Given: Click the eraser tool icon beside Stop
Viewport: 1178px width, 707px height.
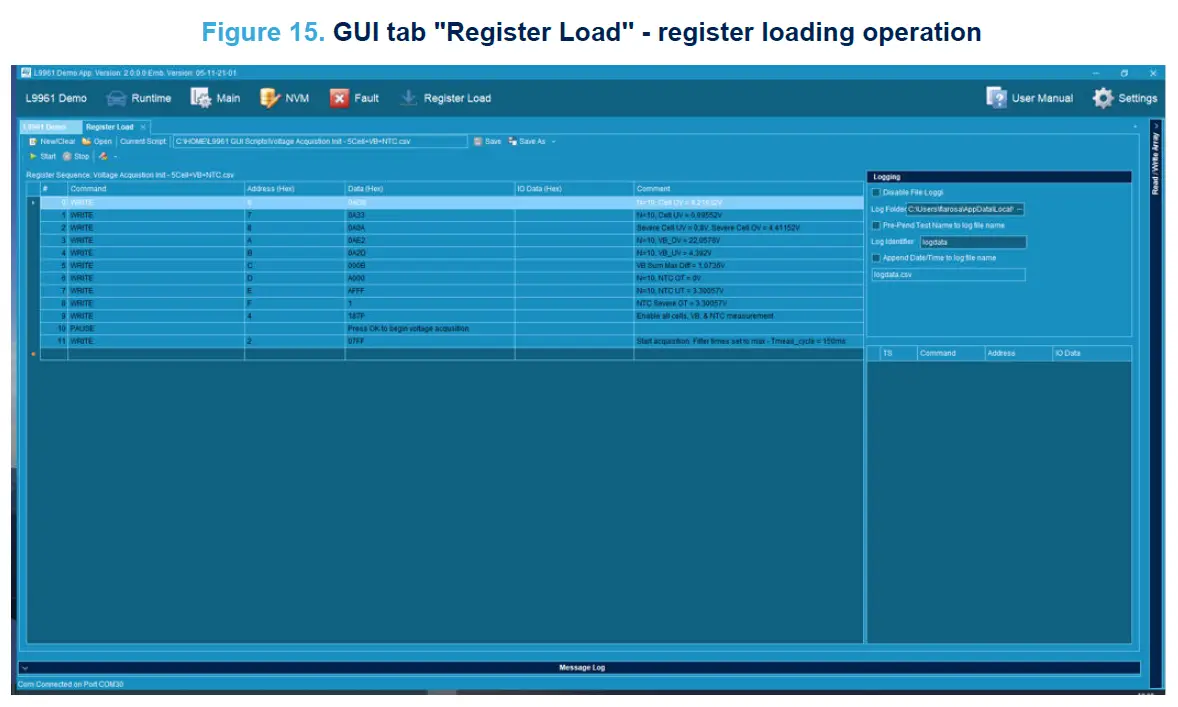Looking at the screenshot, I should pos(103,156).
